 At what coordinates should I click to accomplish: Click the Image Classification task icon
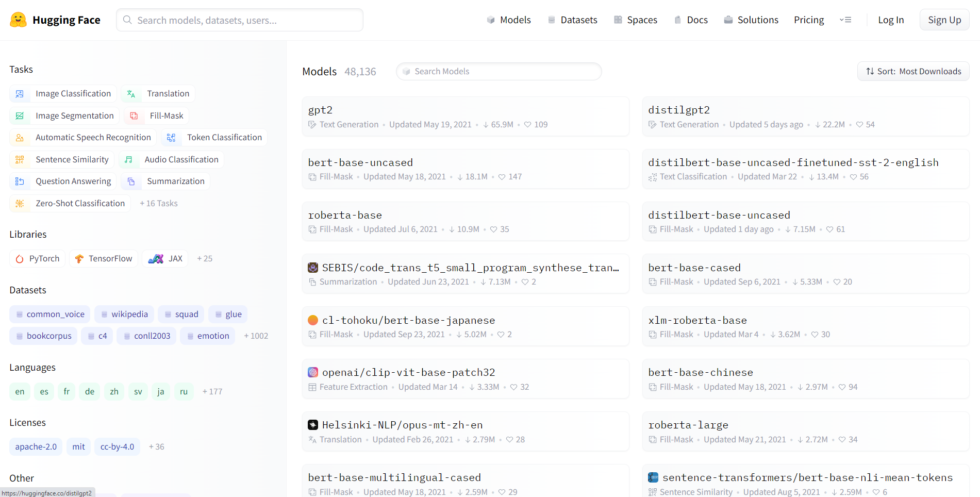(x=20, y=94)
